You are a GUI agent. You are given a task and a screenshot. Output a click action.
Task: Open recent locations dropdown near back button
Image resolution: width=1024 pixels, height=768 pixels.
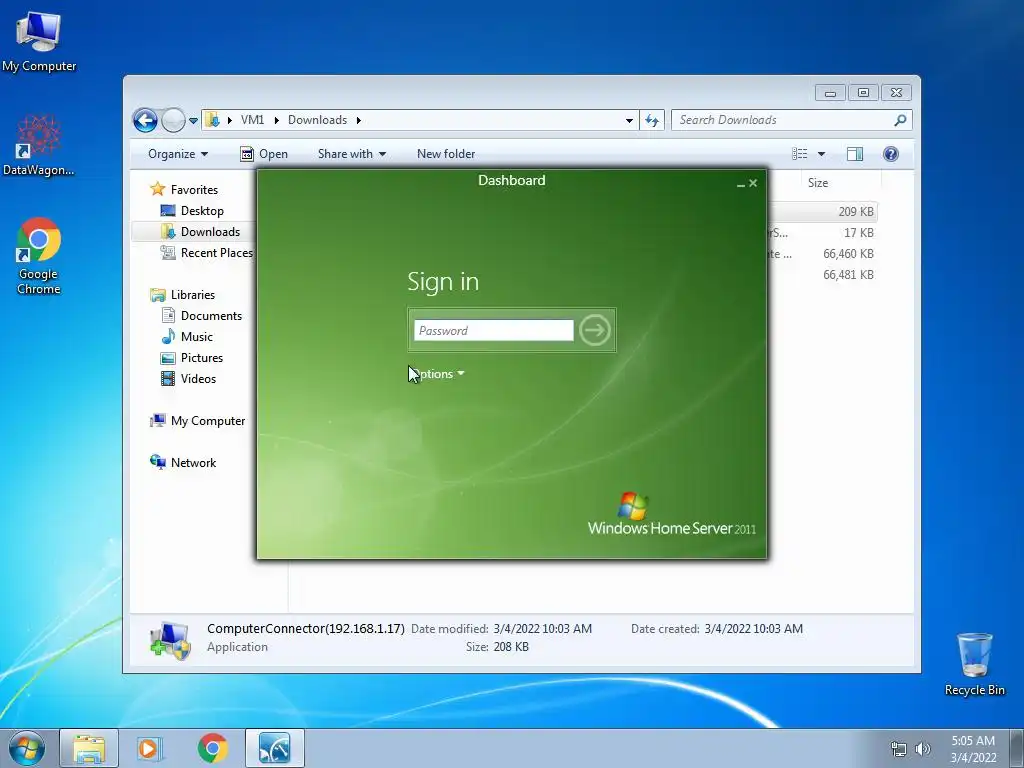coord(193,121)
